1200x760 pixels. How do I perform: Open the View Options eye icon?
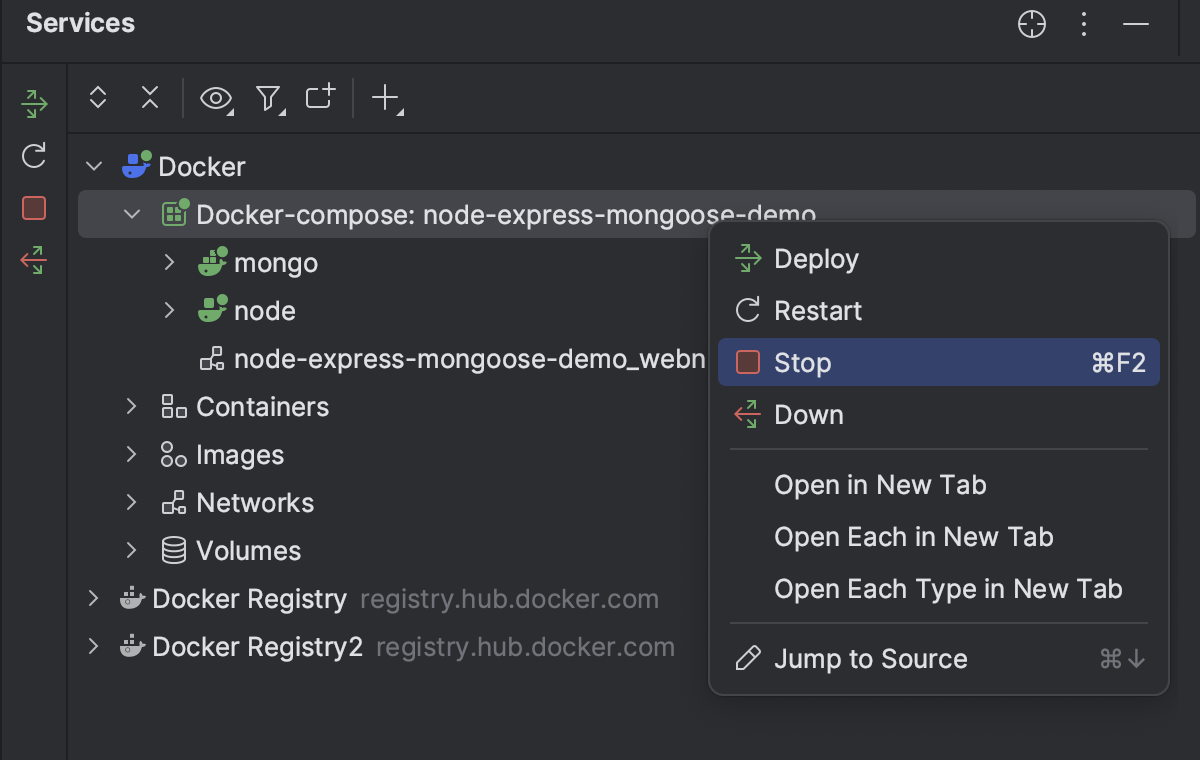pyautogui.click(x=216, y=98)
